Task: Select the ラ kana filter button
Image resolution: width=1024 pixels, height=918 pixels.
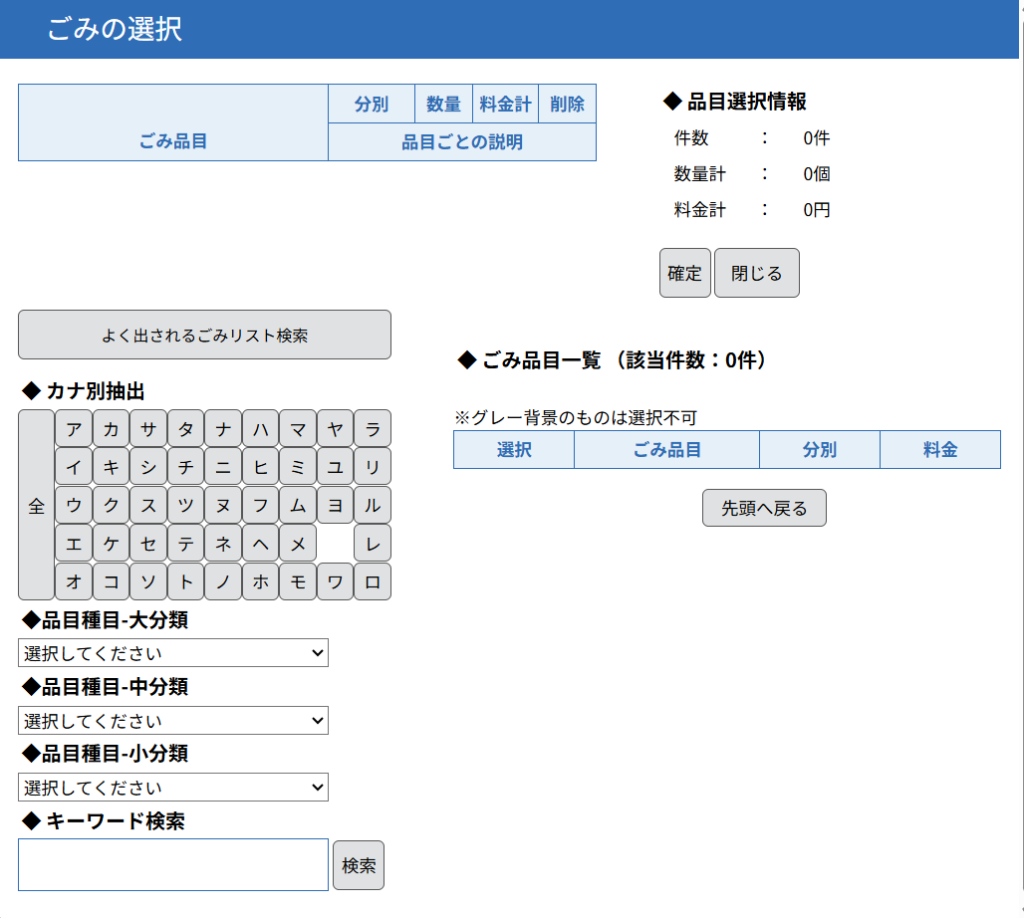Action: 371,428
